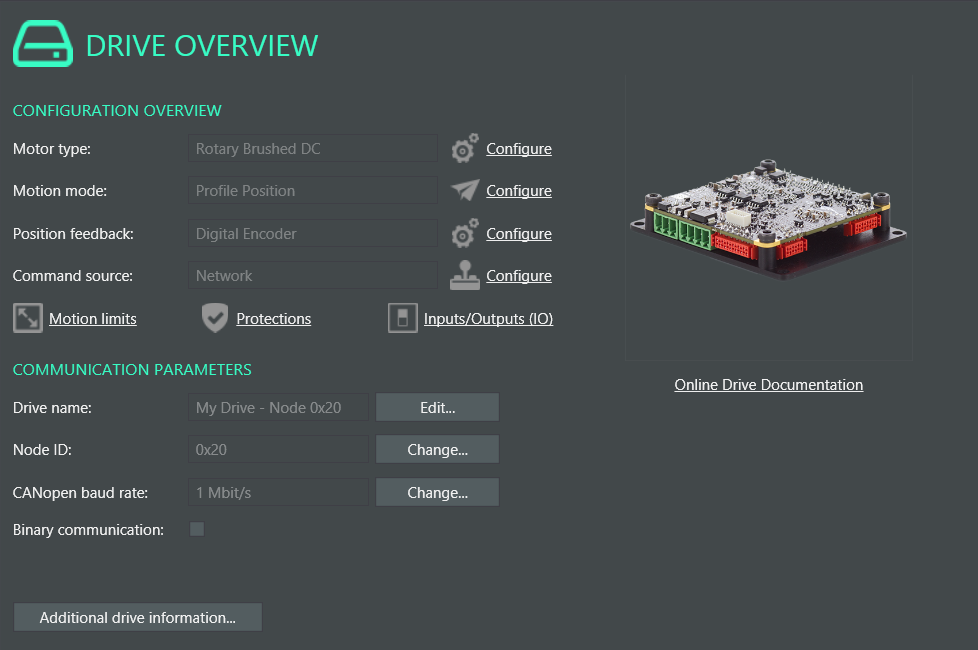Screen dimensions: 978x650
Task: Click the gear icon beside Position feedback
Action: 464,234
